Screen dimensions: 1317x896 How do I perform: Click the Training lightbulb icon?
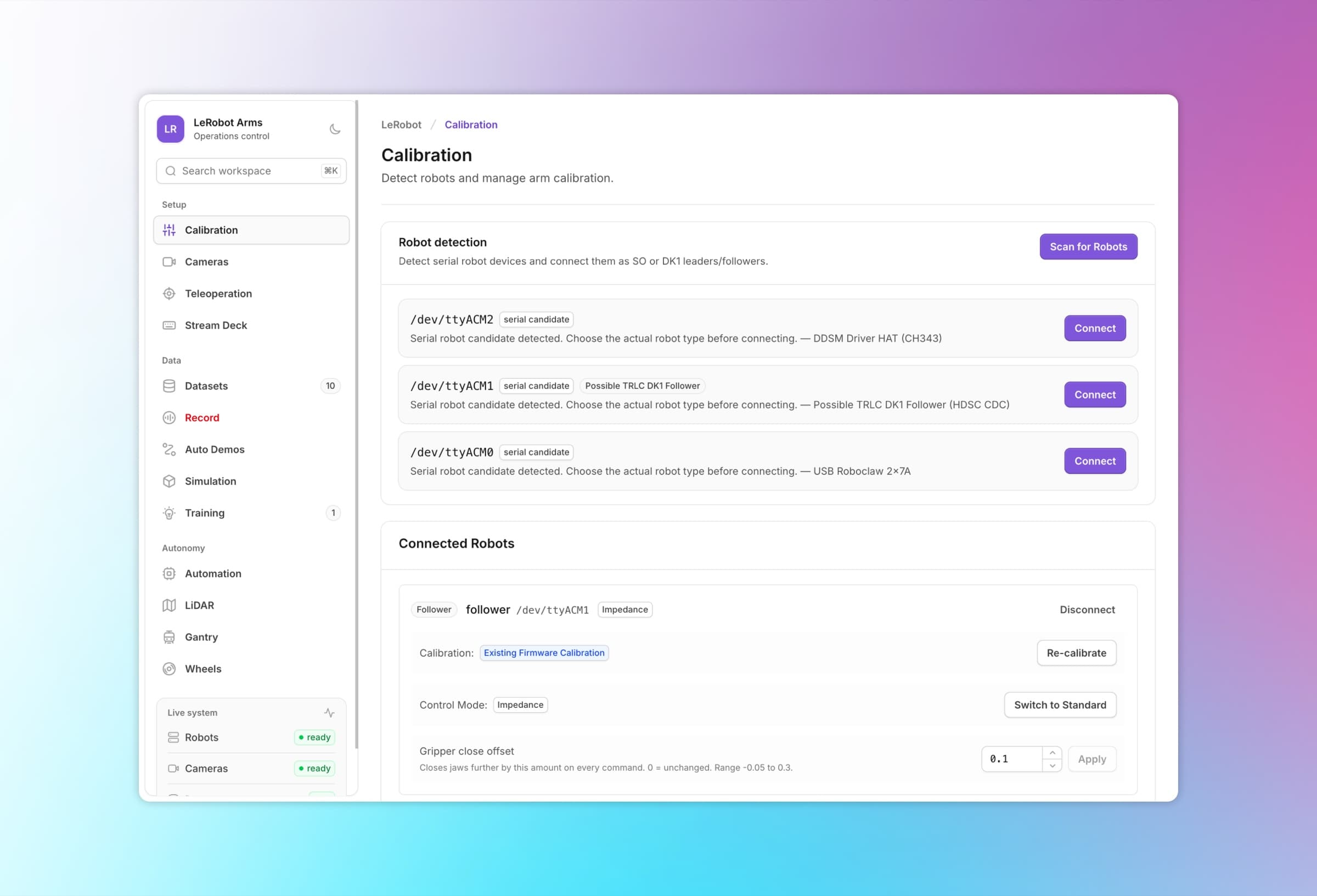tap(169, 513)
